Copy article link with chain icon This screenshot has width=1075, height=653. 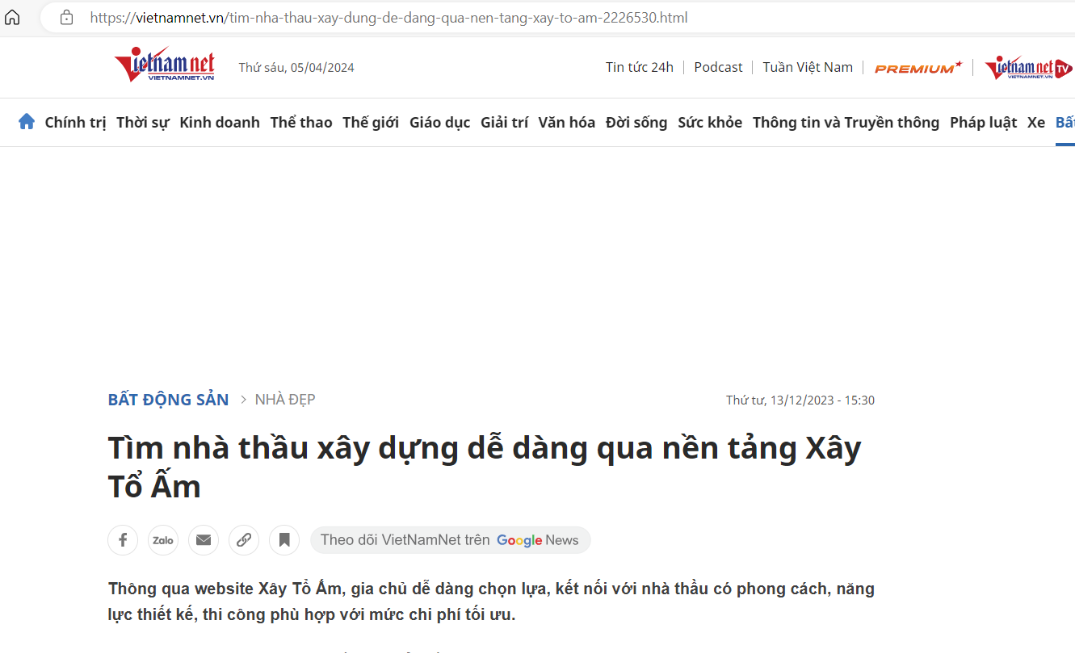pos(244,541)
